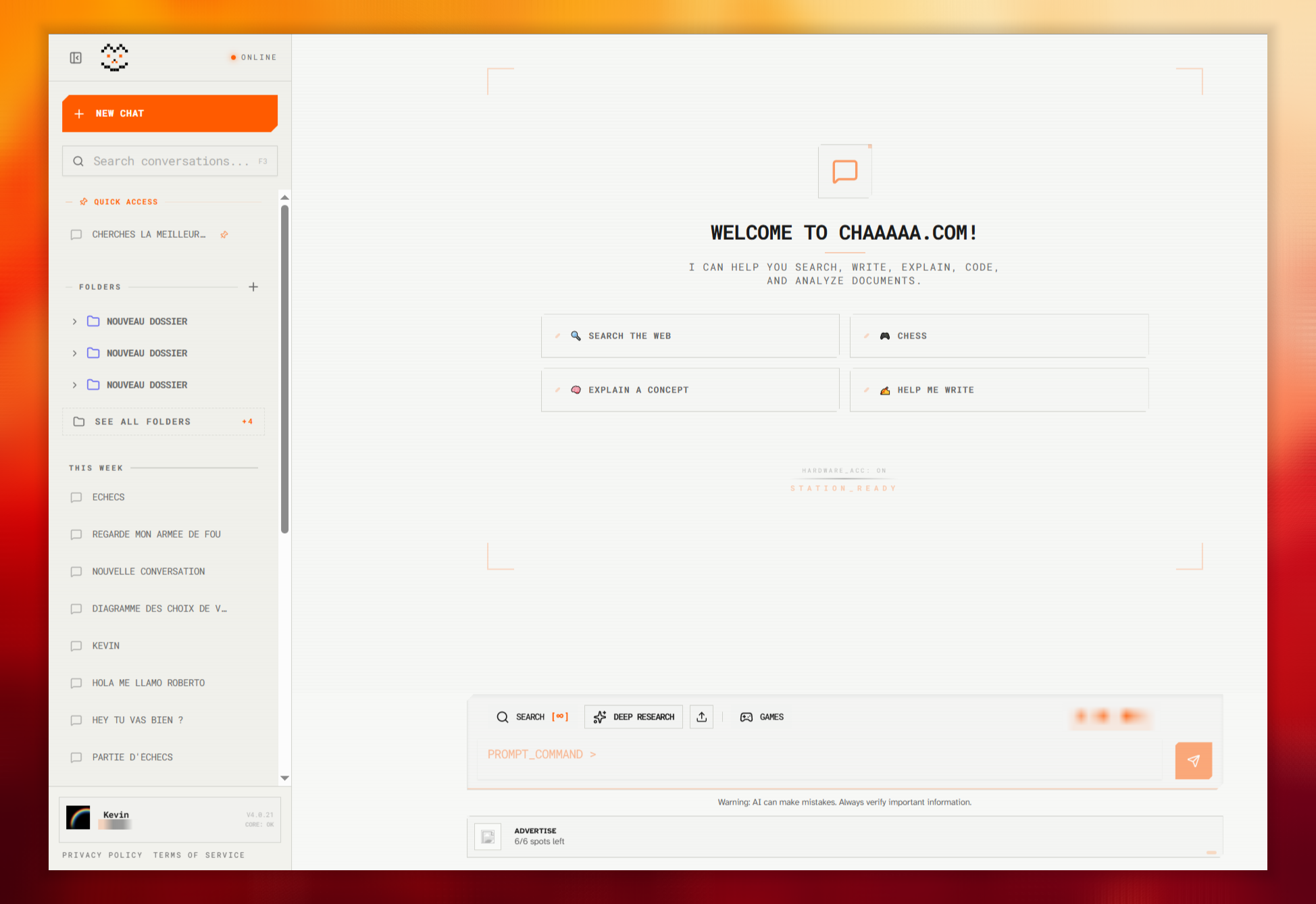
Task: Click the Advertise banner image icon
Action: 488,837
